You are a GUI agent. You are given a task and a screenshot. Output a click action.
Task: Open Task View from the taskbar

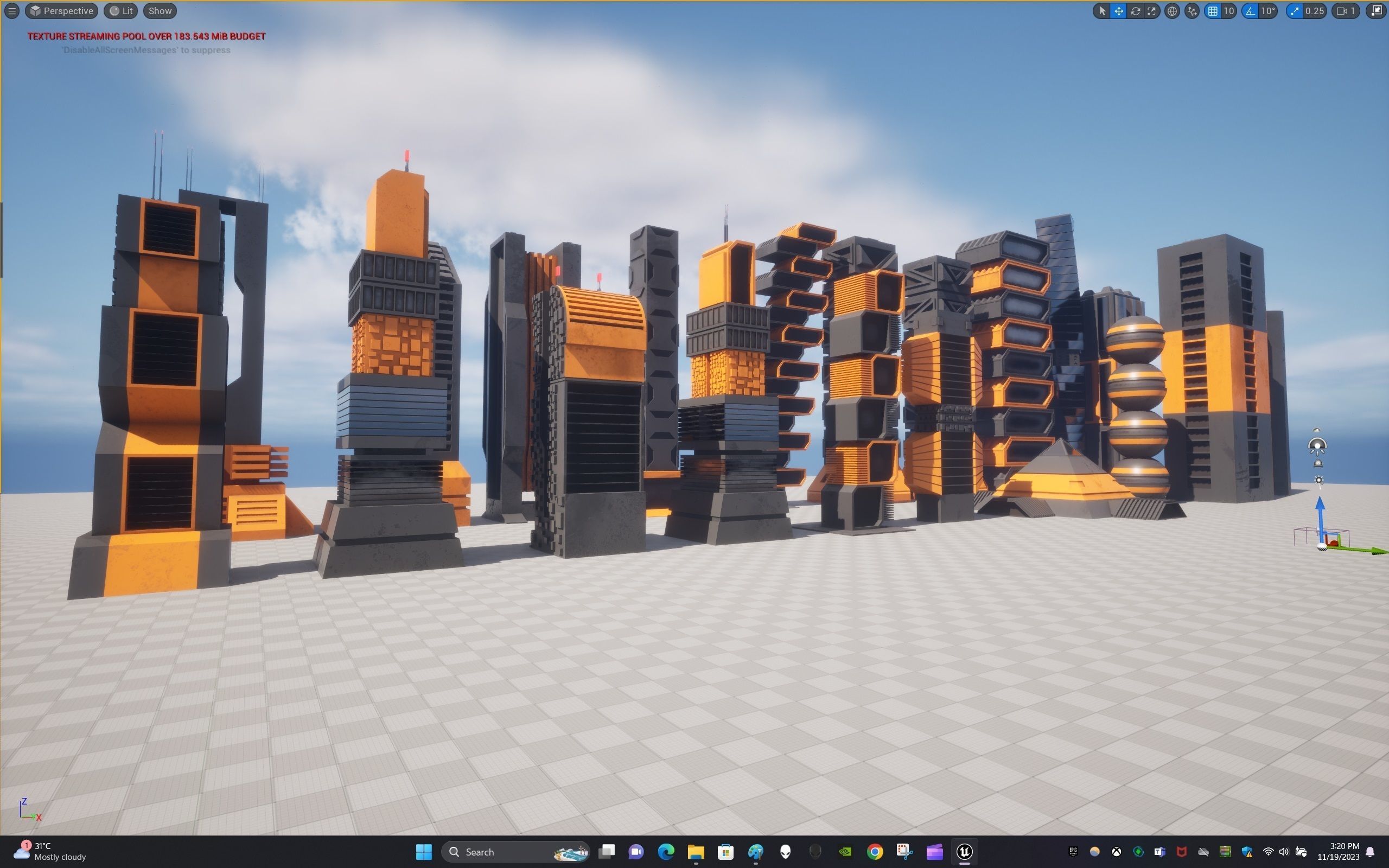pyautogui.click(x=606, y=851)
